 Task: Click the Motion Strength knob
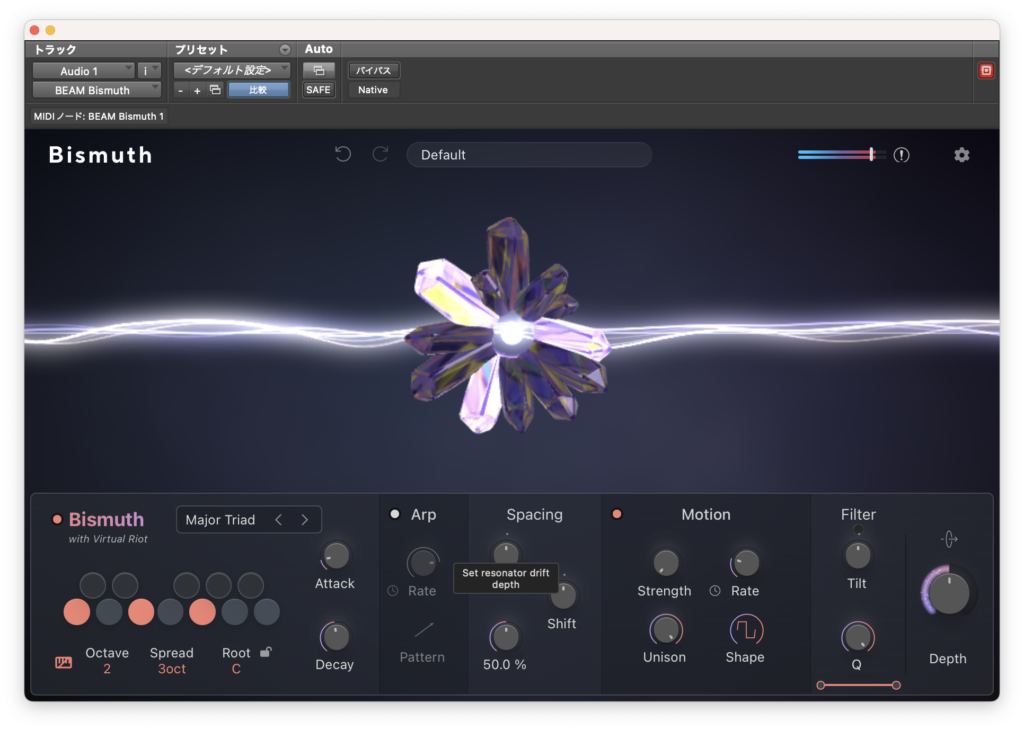[x=665, y=562]
